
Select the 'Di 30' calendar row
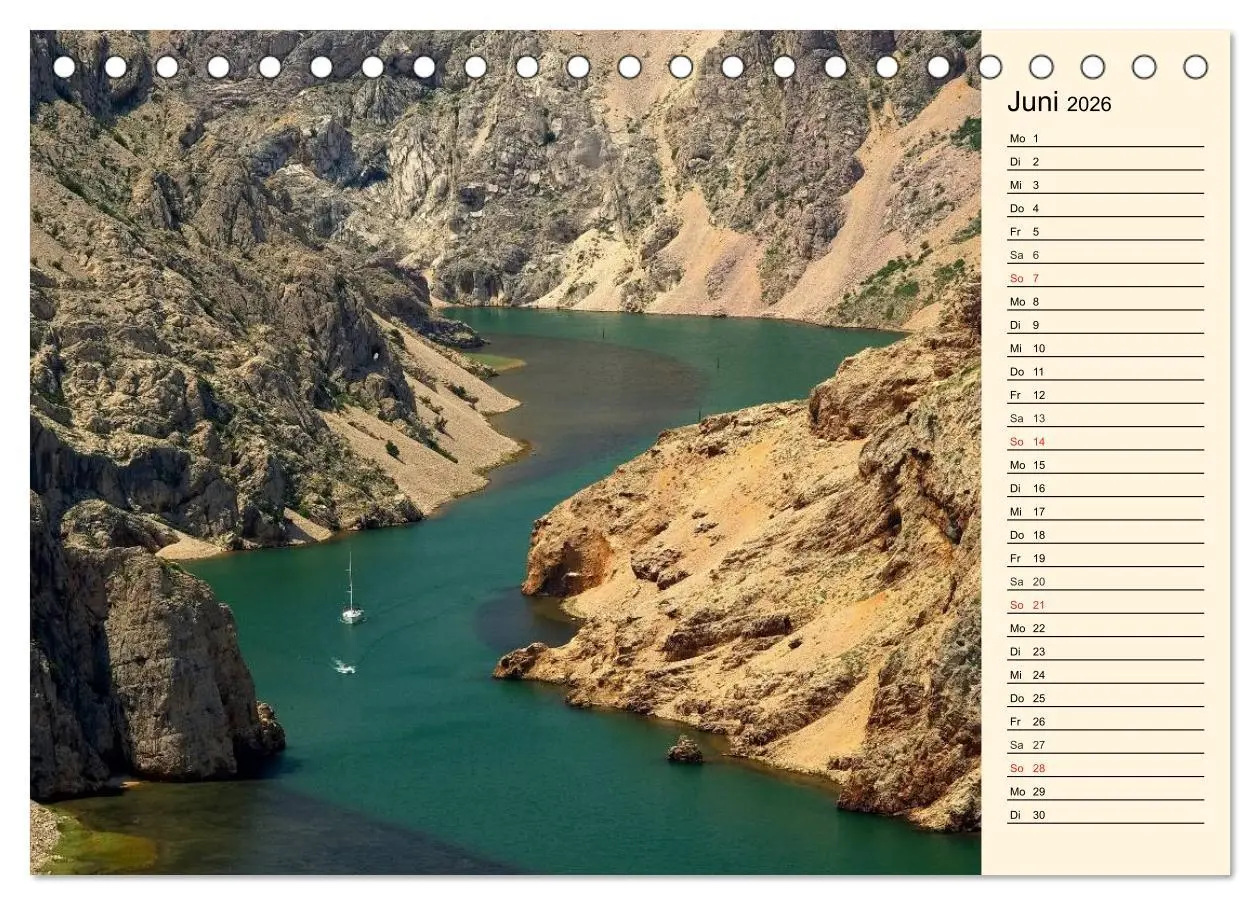1105,815
